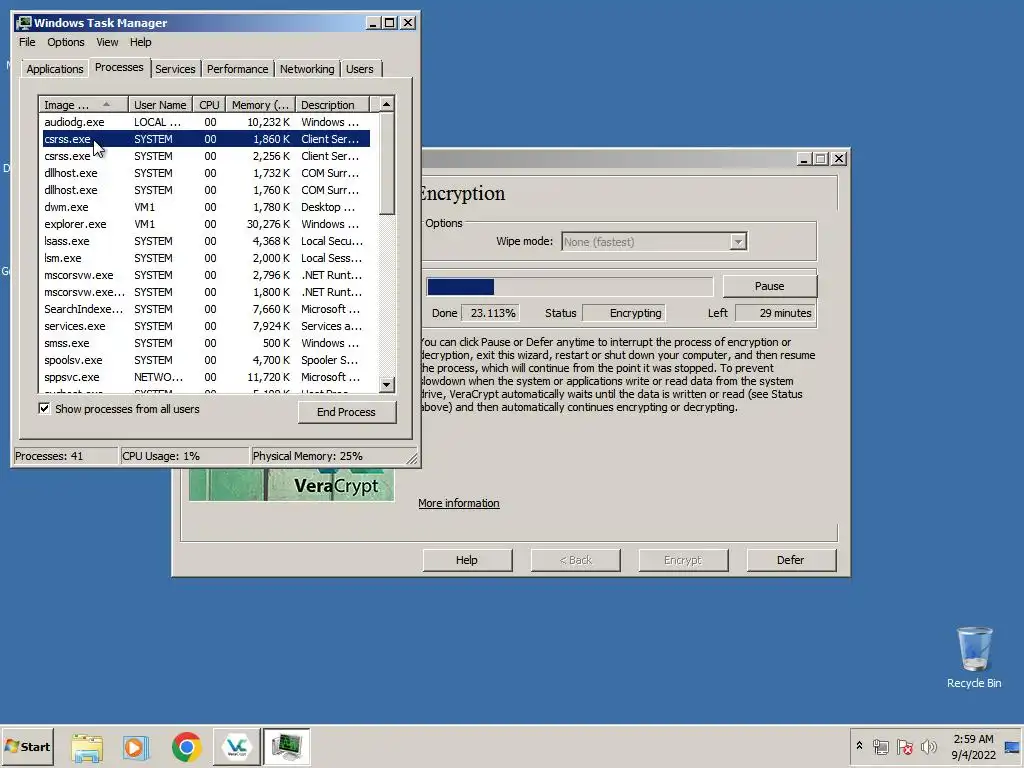1024x768 pixels.
Task: Open Google Chrome from the taskbar
Action: coord(187,747)
